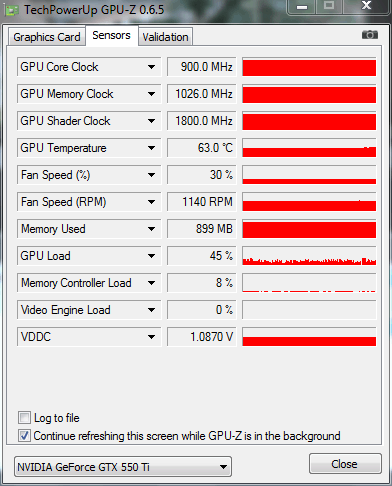Open the Fan Speed (RPM) dropdown arrow
The width and height of the screenshot is (392, 486).
[151, 202]
